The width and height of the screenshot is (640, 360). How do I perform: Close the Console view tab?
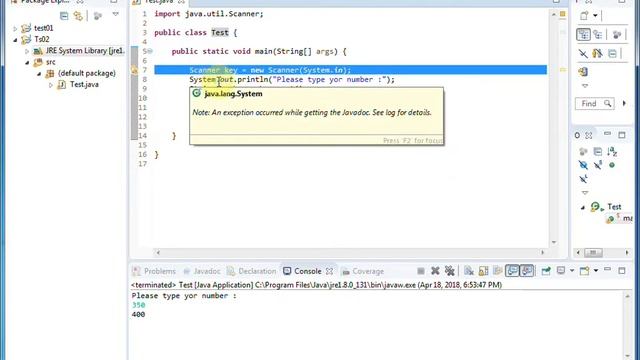tap(329, 271)
